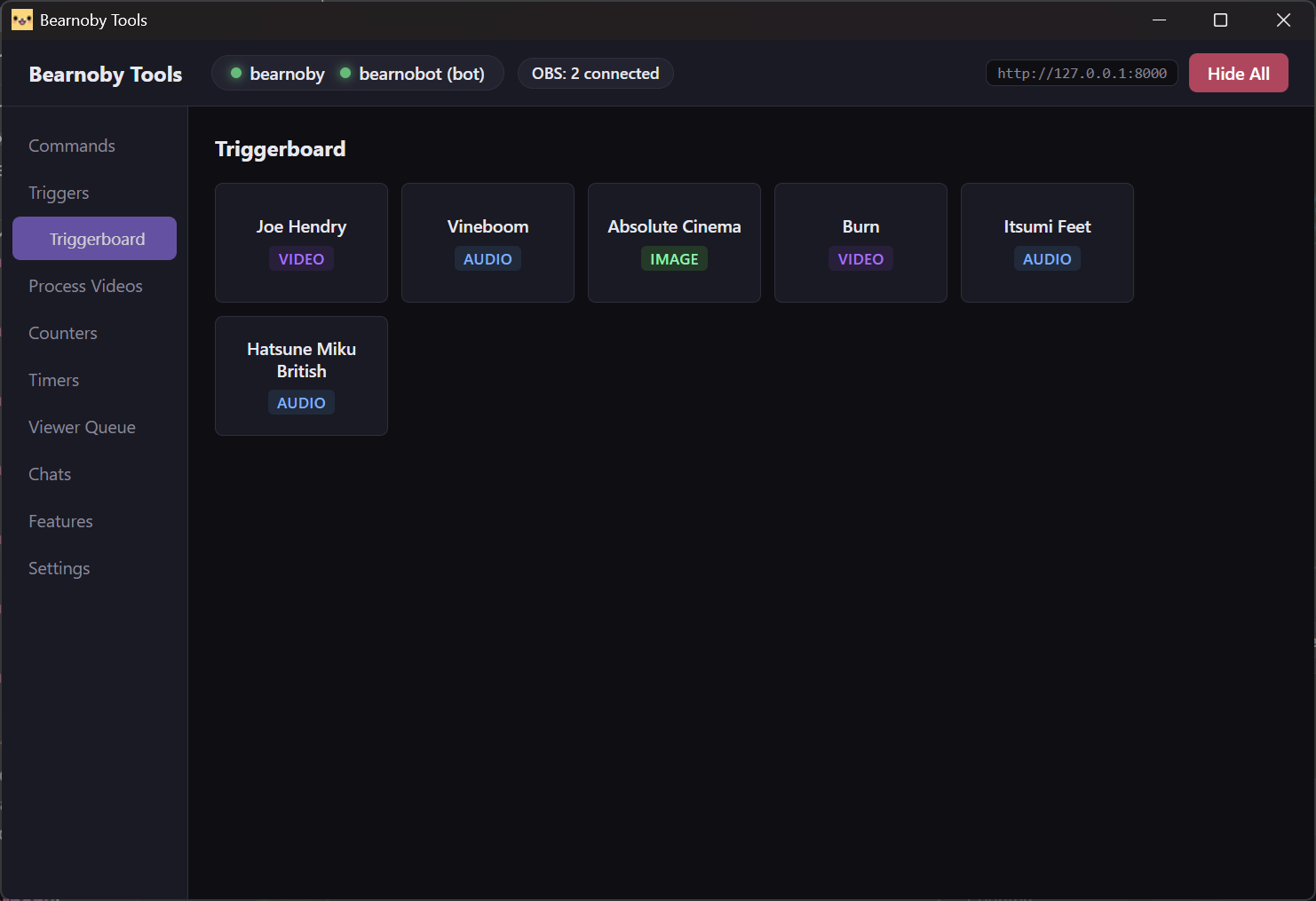Select the Triggerboard sidebar item
The image size is (1316, 901).
point(94,239)
